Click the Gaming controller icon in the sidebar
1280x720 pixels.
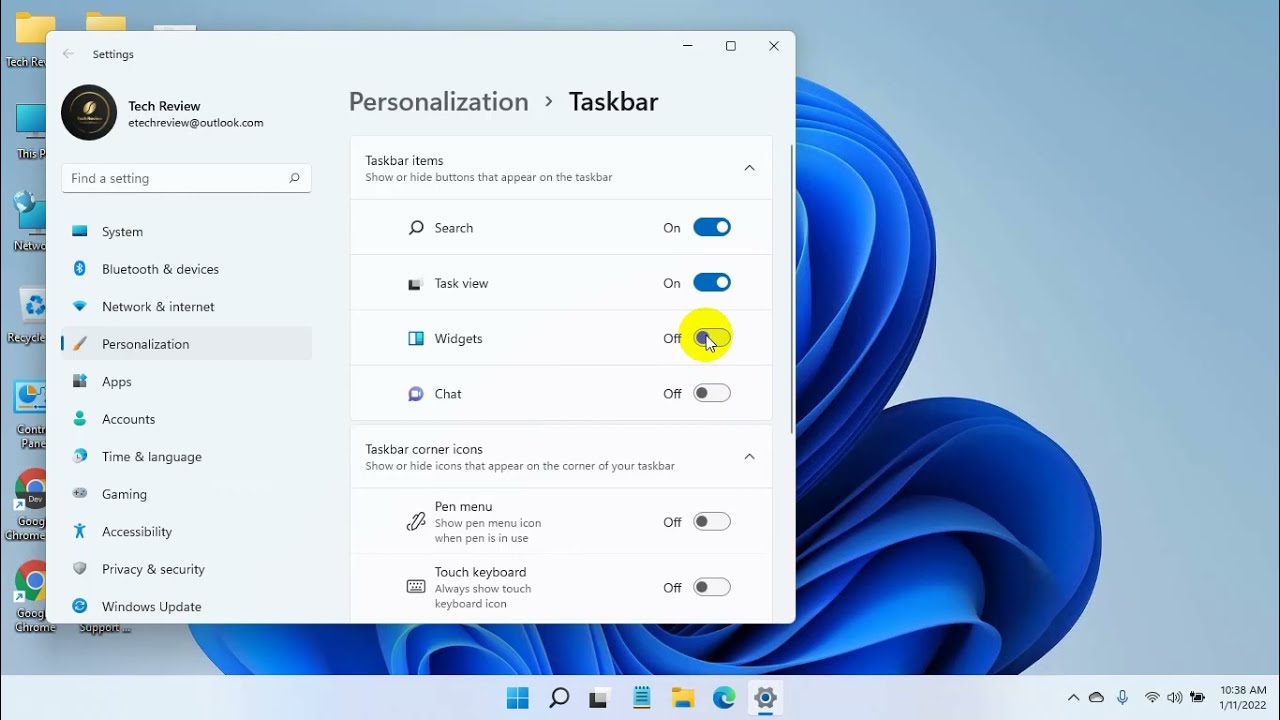80,494
